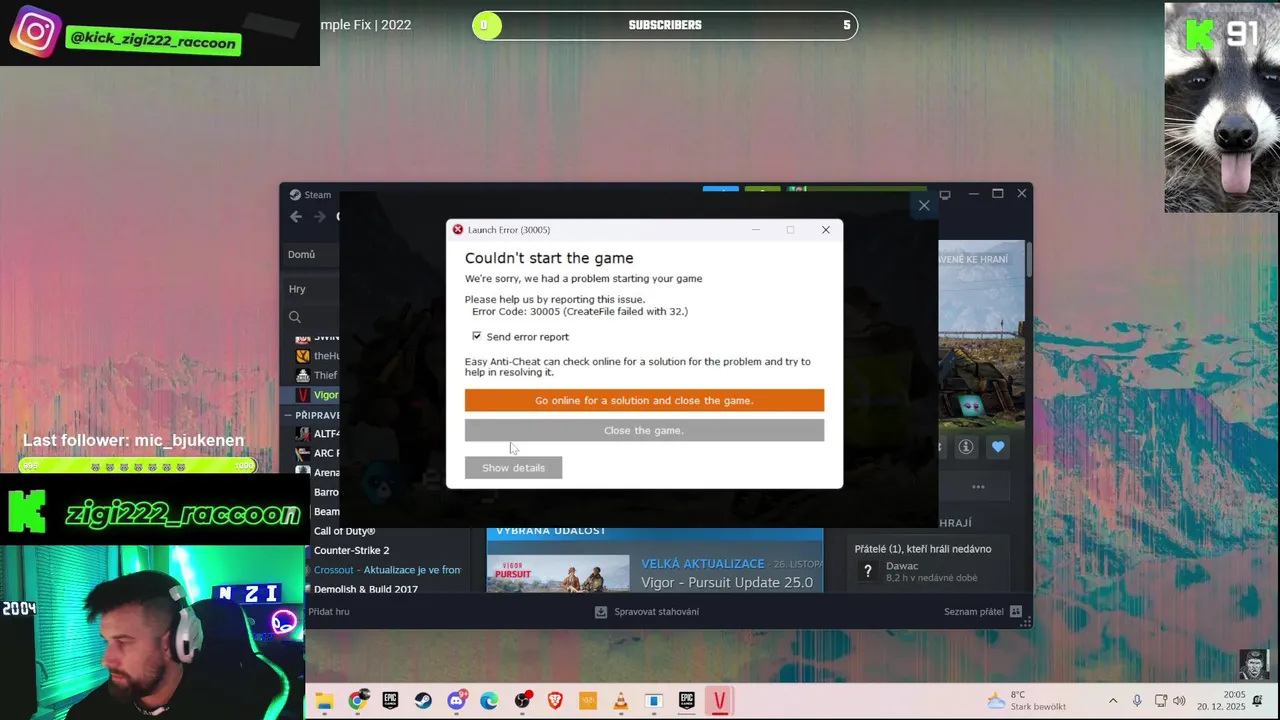The width and height of the screenshot is (1280, 720).
Task: Open the three-dots more options button
Action: coord(978,487)
